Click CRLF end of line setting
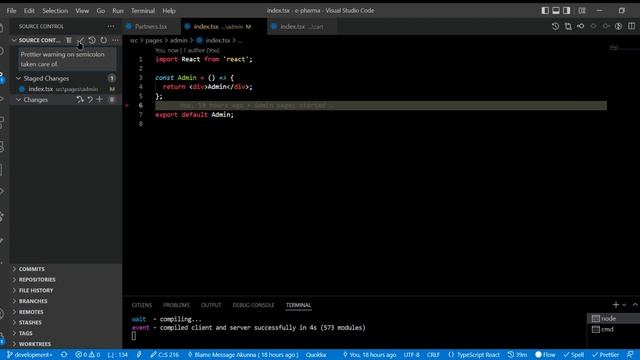The image size is (640, 360). tap(433, 355)
